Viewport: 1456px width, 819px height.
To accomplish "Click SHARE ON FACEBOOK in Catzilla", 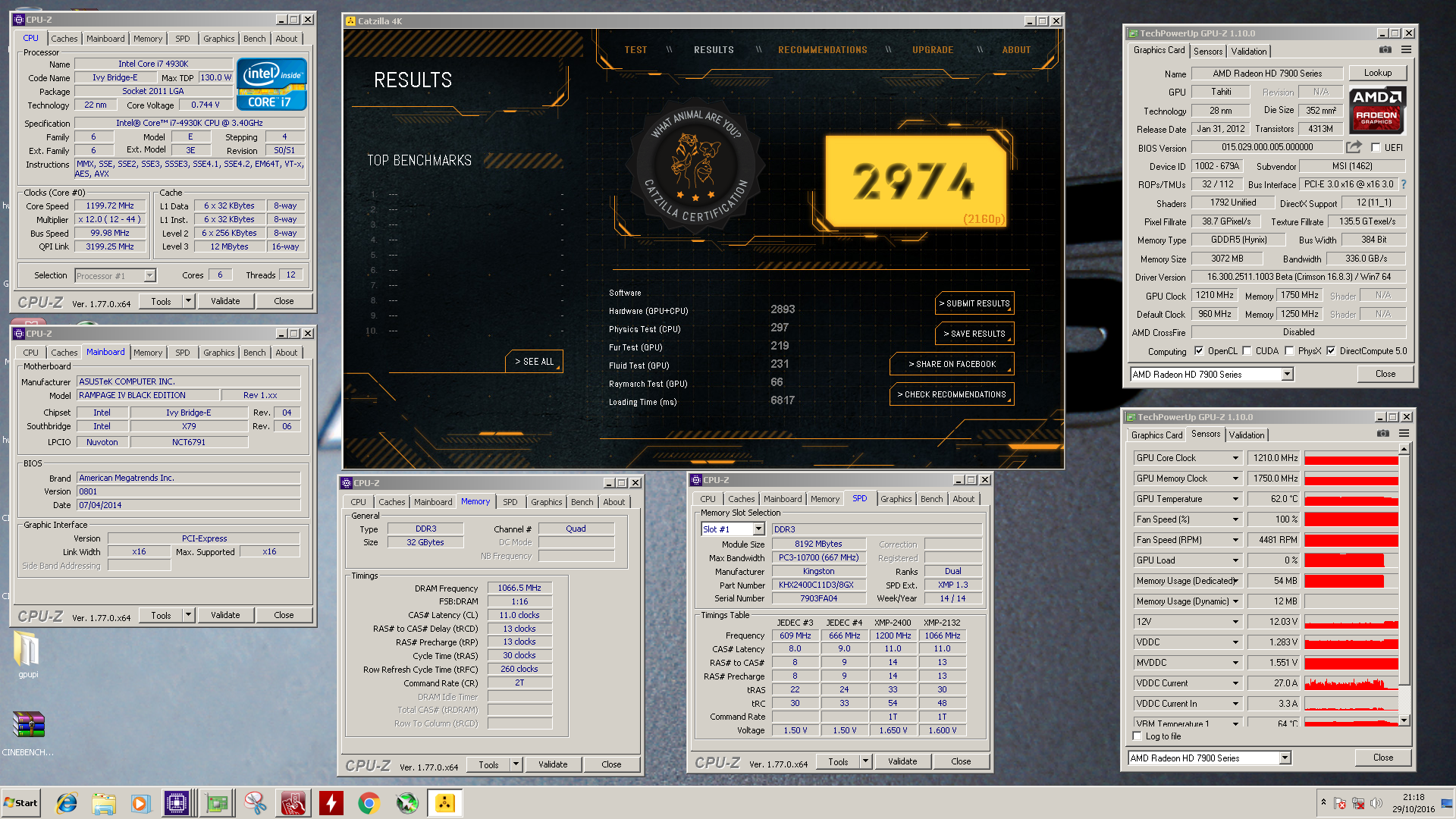I will coord(952,364).
